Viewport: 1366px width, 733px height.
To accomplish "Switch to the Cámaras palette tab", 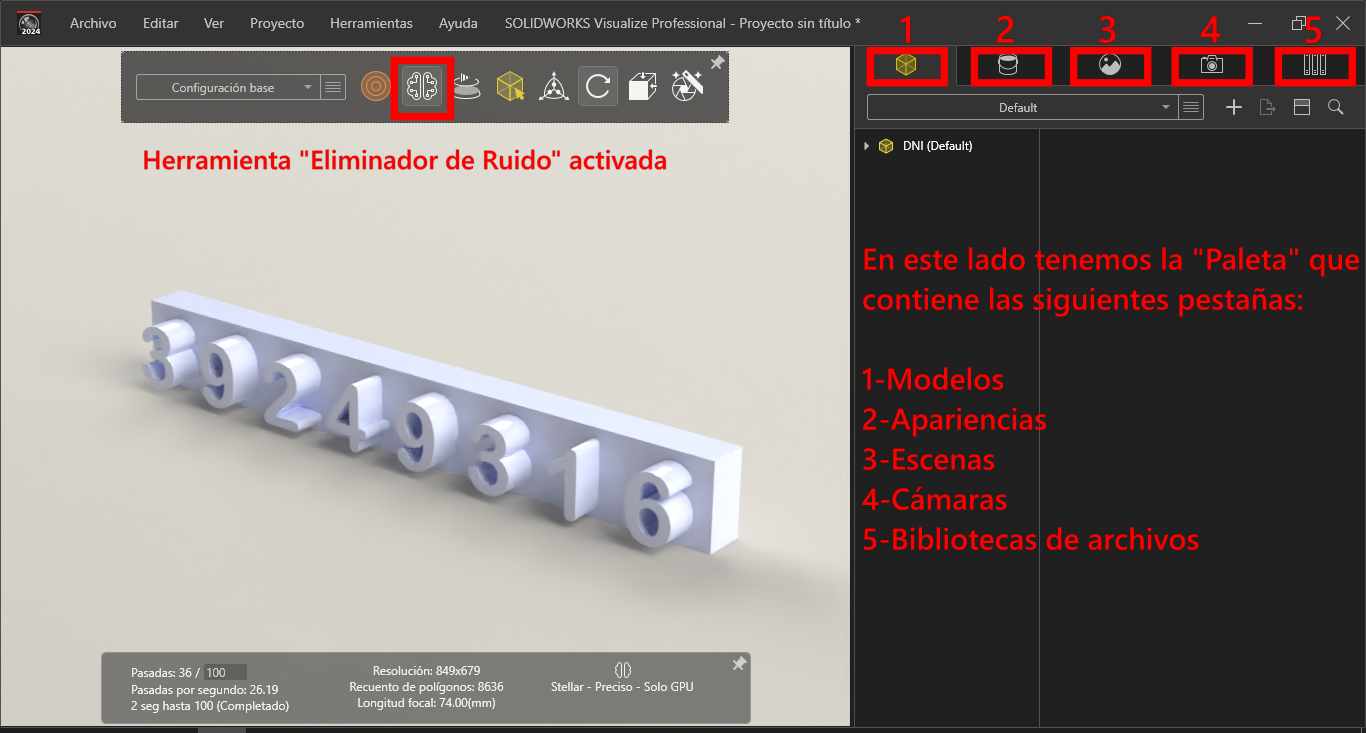I will 1211,66.
